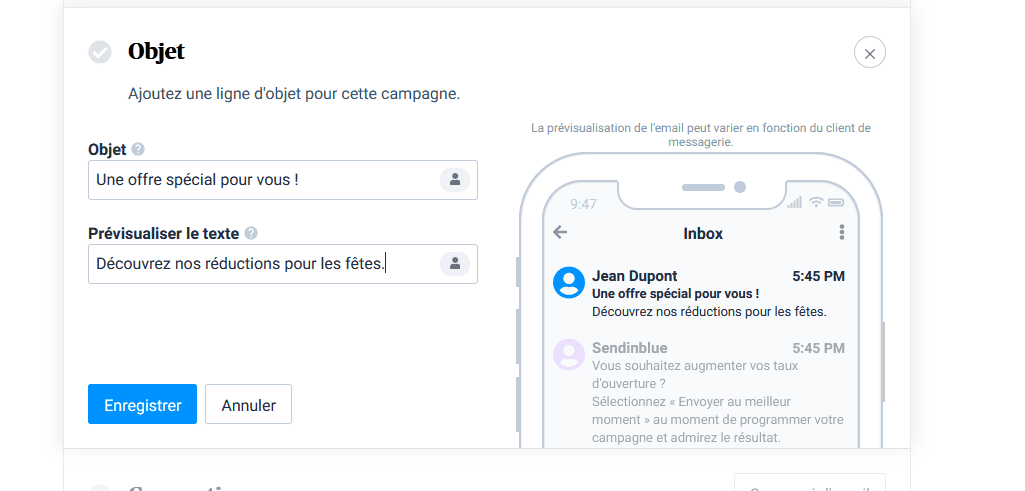This screenshot has height=491, width=1025.
Task: Close the Objet section with the X
Action: 869,53
